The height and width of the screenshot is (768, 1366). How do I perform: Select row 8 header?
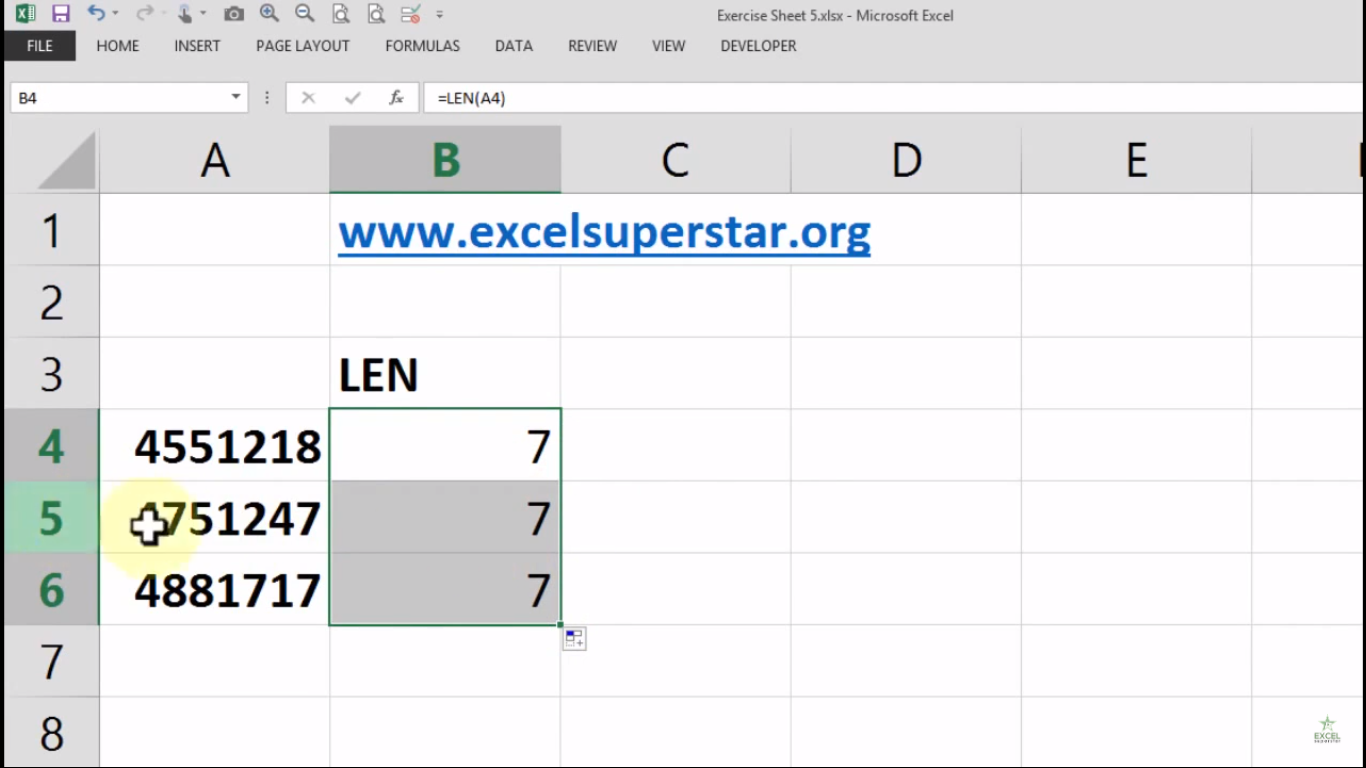tap(52, 733)
